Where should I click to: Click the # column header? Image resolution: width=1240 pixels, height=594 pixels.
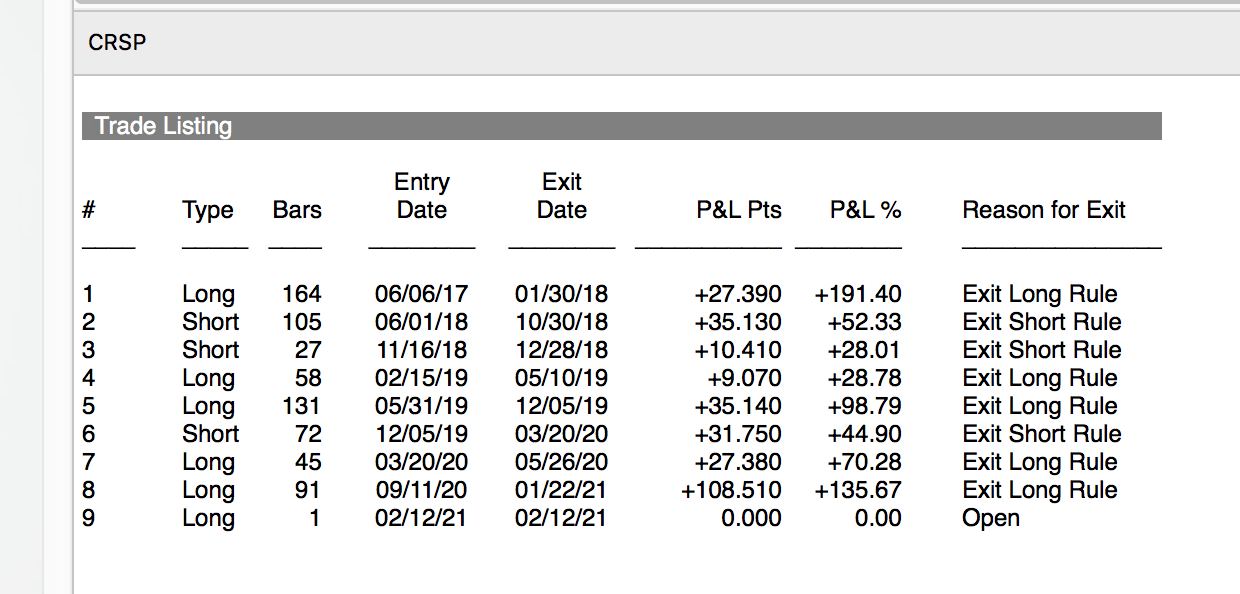(x=89, y=210)
